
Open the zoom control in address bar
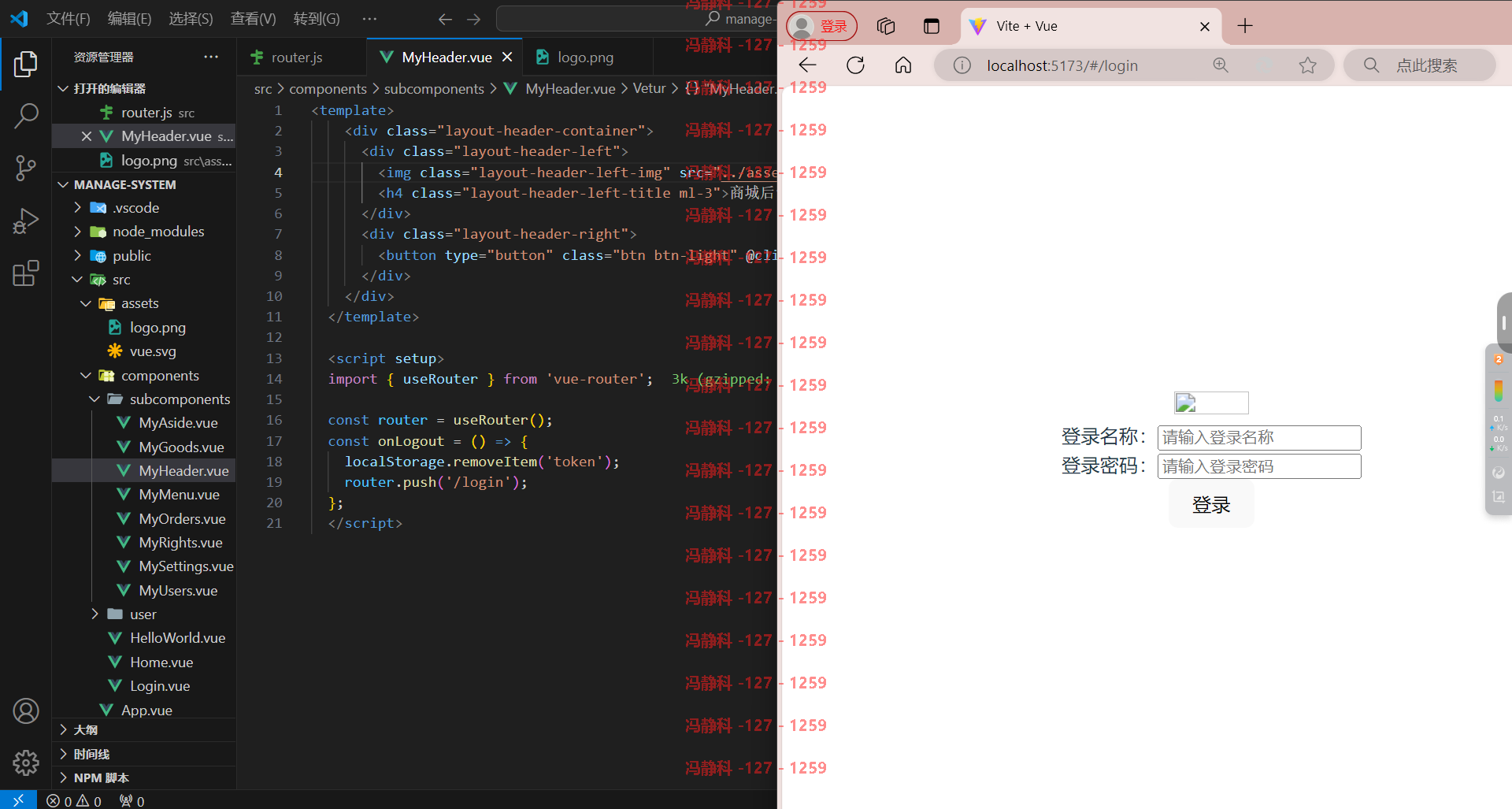pos(1221,65)
